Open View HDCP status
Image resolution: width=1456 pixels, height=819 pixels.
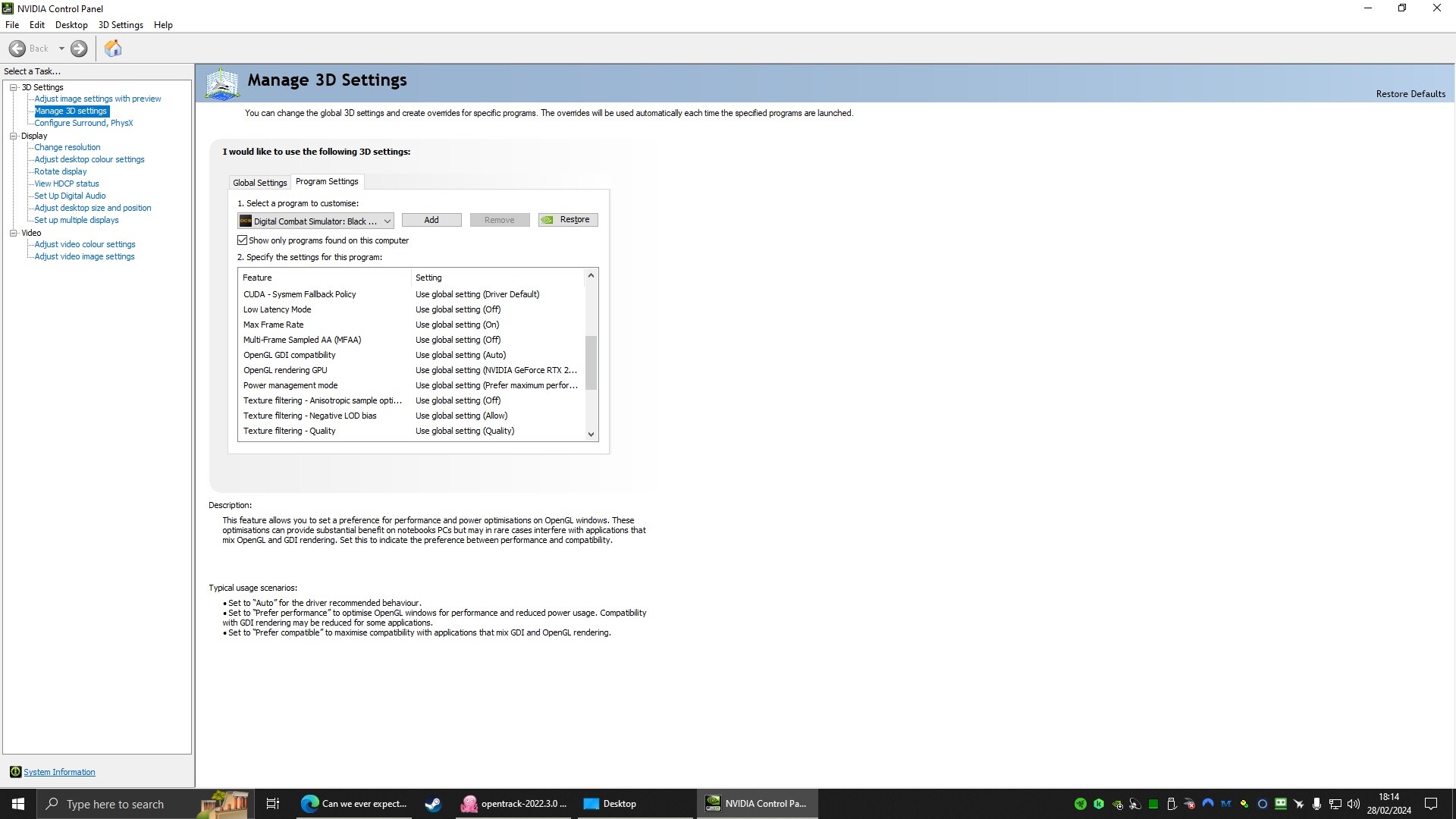pos(67,184)
